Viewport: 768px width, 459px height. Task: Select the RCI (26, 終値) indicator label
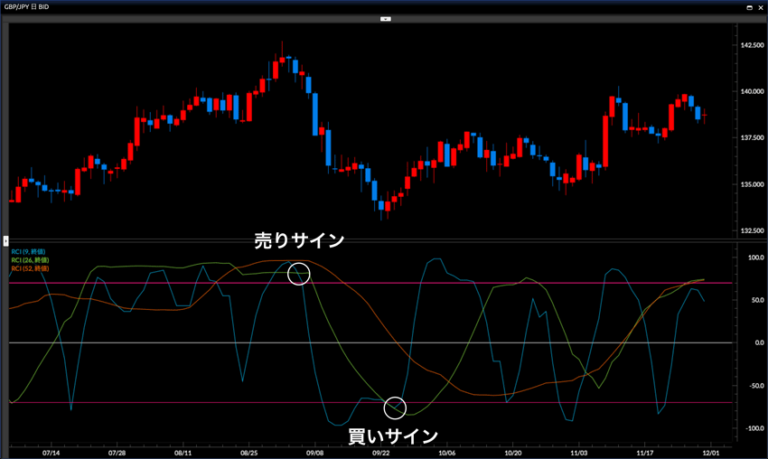coord(31,261)
